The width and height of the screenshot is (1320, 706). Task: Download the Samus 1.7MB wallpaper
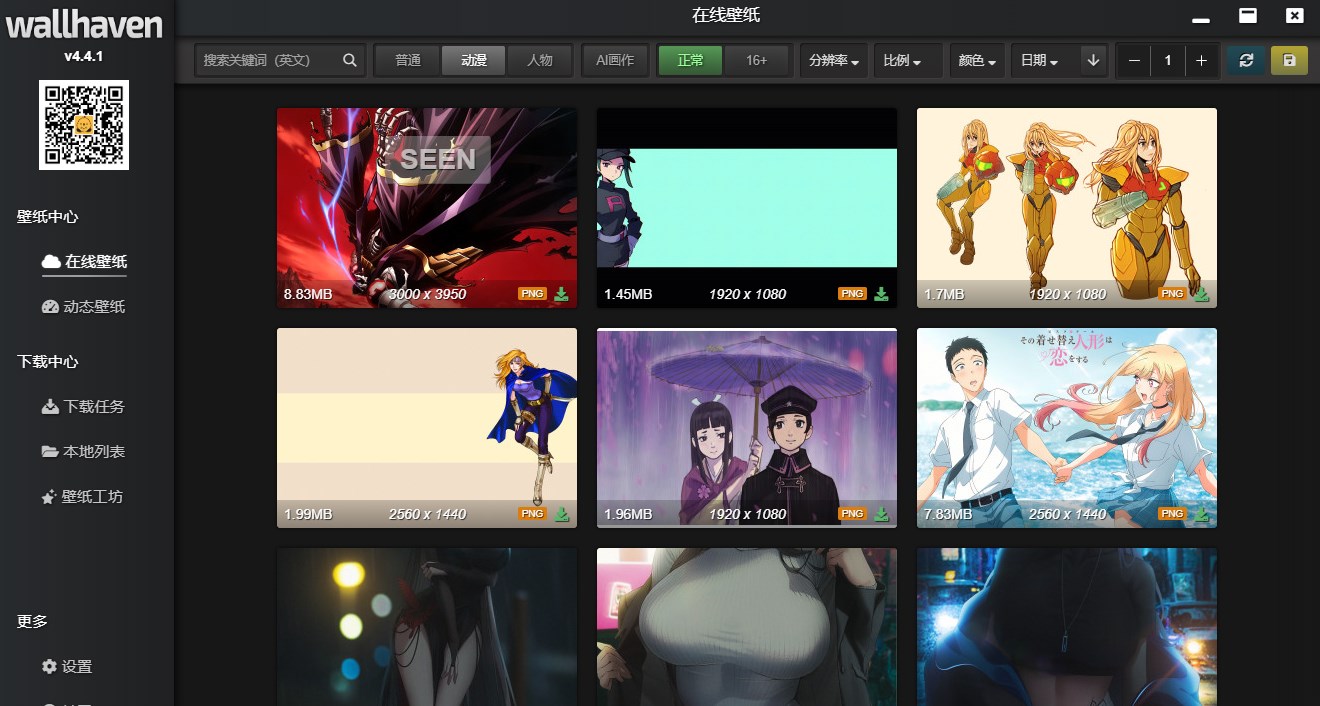coord(1202,294)
